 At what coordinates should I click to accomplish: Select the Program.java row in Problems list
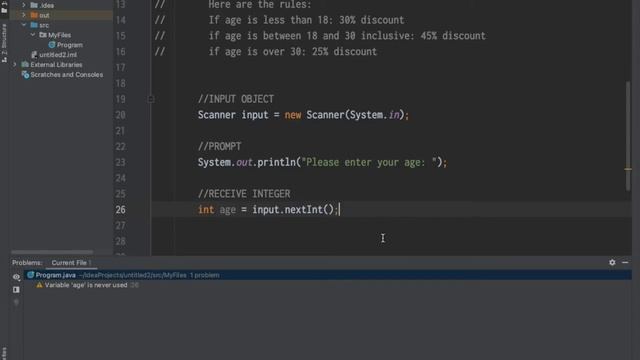pos(328,275)
